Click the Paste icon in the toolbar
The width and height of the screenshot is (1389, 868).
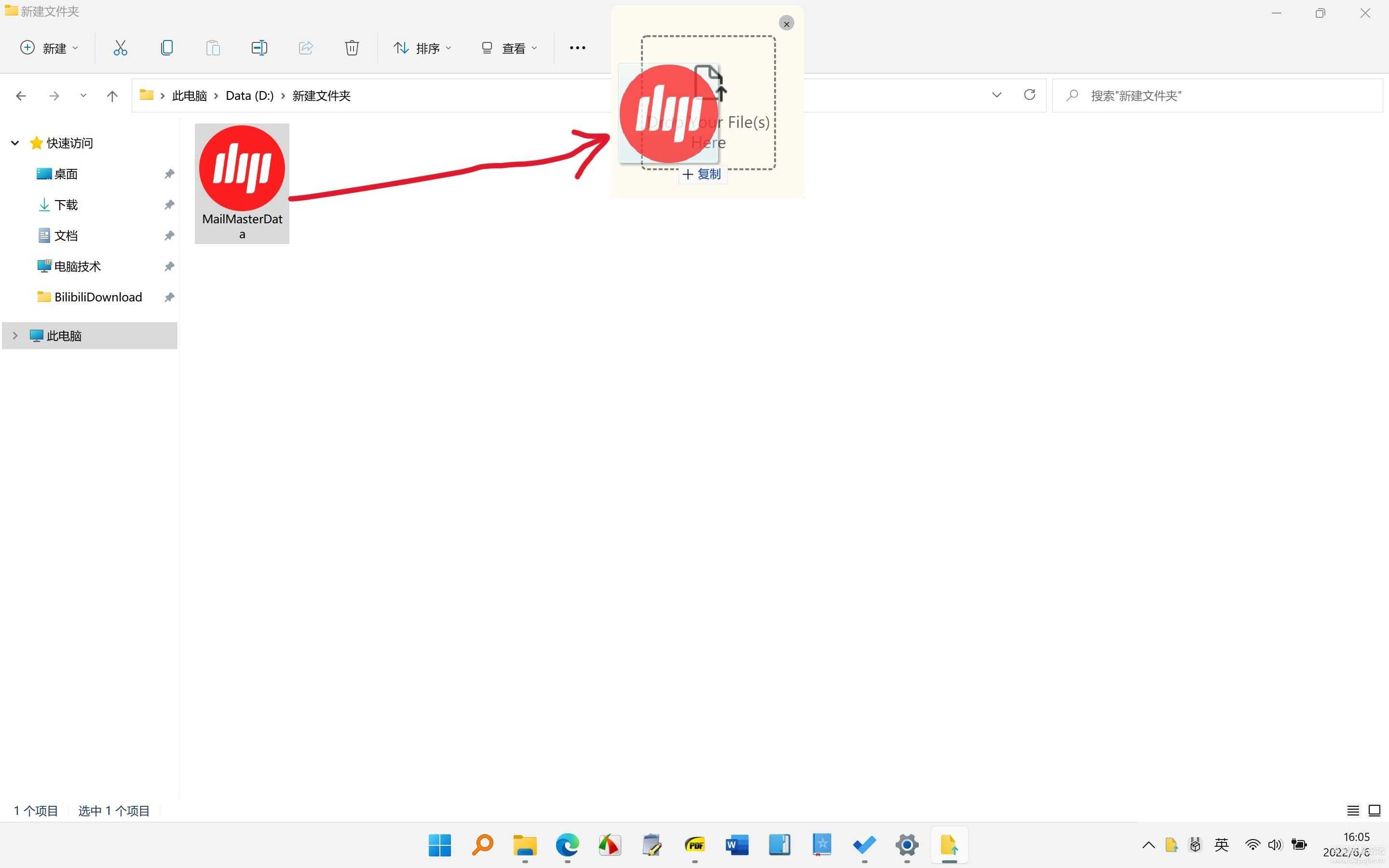click(212, 48)
